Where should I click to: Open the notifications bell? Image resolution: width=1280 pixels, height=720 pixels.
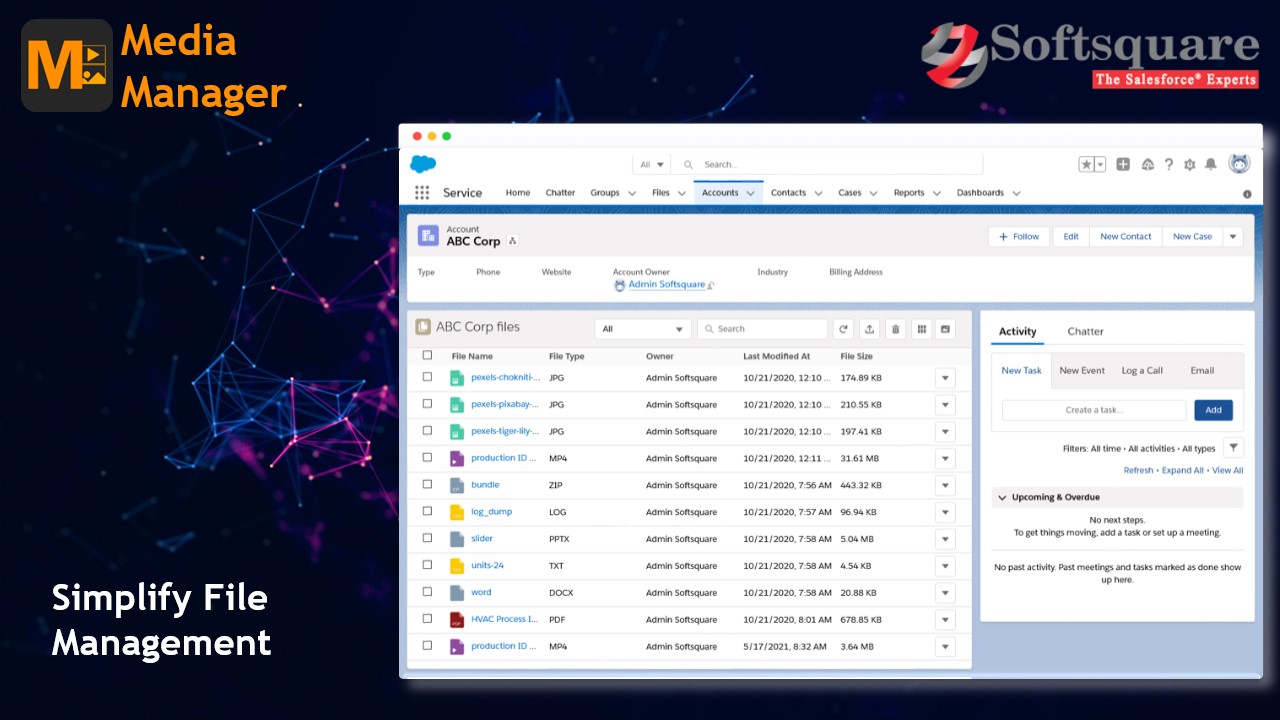coord(1210,164)
